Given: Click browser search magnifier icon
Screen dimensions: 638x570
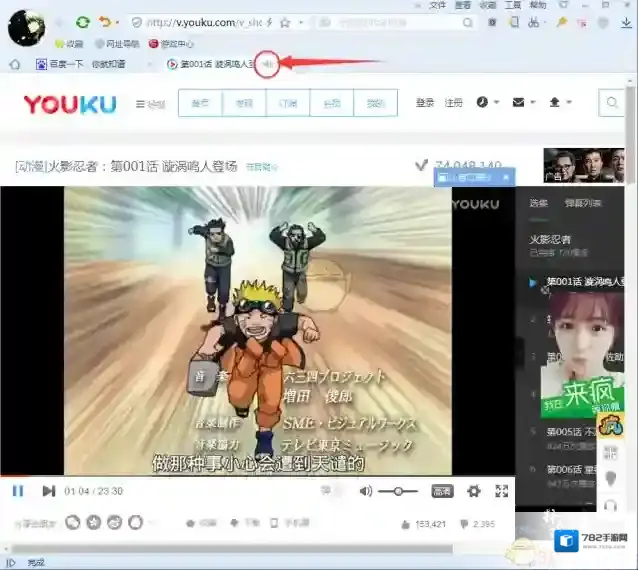Looking at the screenshot, I should click(x=468, y=23).
